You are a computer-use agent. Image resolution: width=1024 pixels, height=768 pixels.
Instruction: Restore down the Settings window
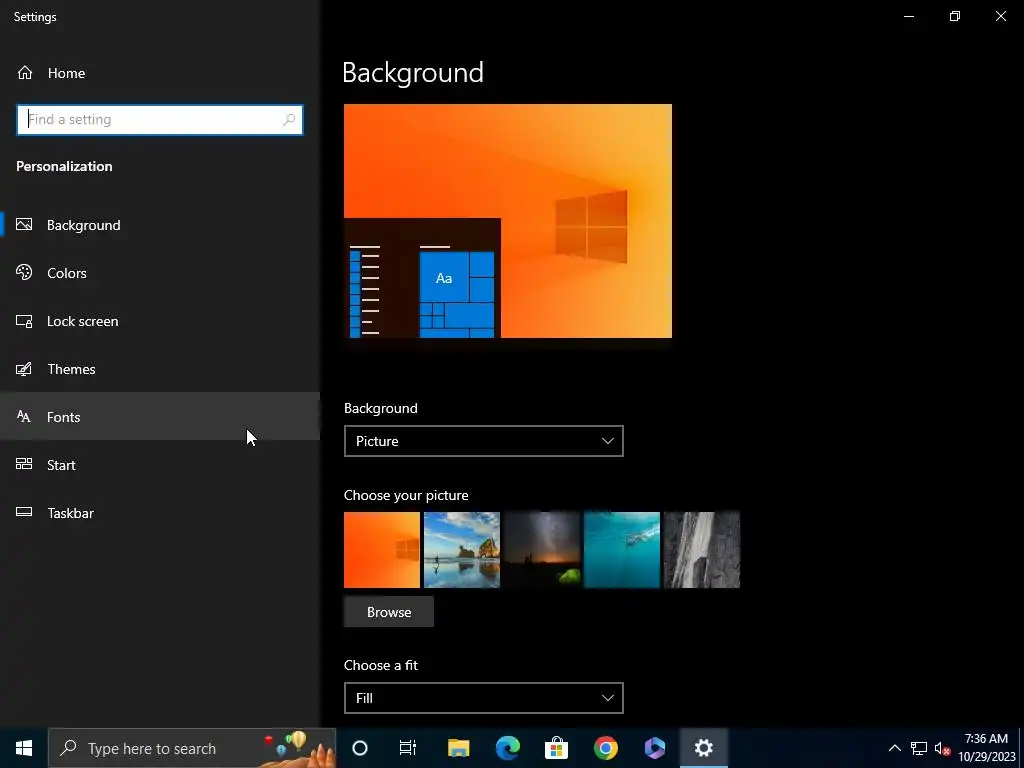955,16
